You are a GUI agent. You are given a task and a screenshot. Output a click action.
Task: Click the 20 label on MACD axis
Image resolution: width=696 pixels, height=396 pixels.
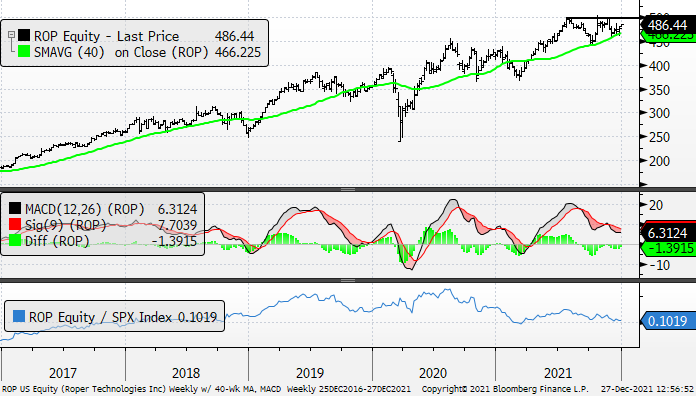pyautogui.click(x=655, y=205)
